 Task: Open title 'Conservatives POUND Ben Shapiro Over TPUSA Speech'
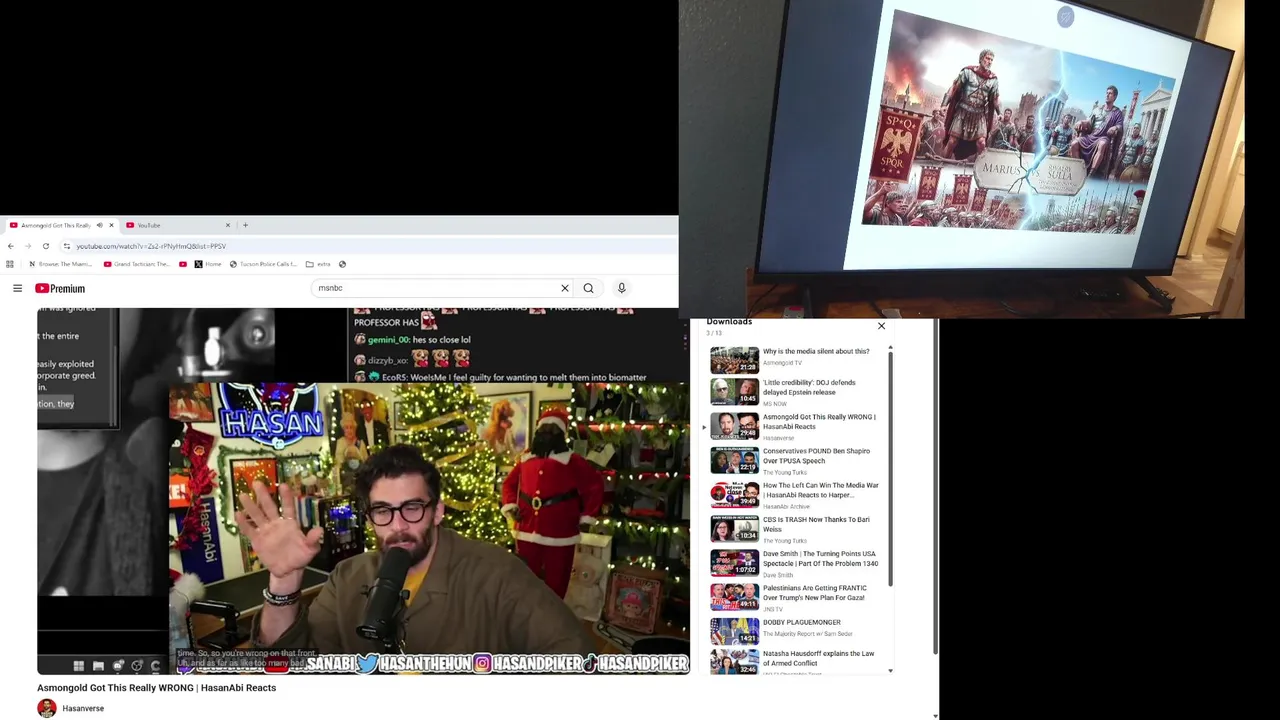coord(816,456)
